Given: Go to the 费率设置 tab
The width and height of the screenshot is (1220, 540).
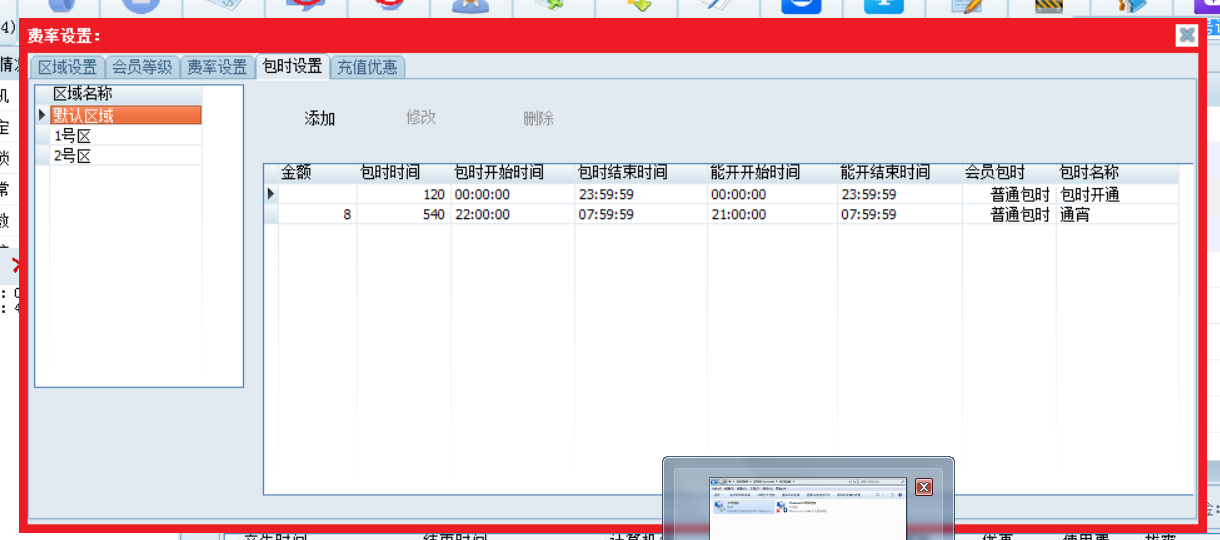Looking at the screenshot, I should point(217,67).
